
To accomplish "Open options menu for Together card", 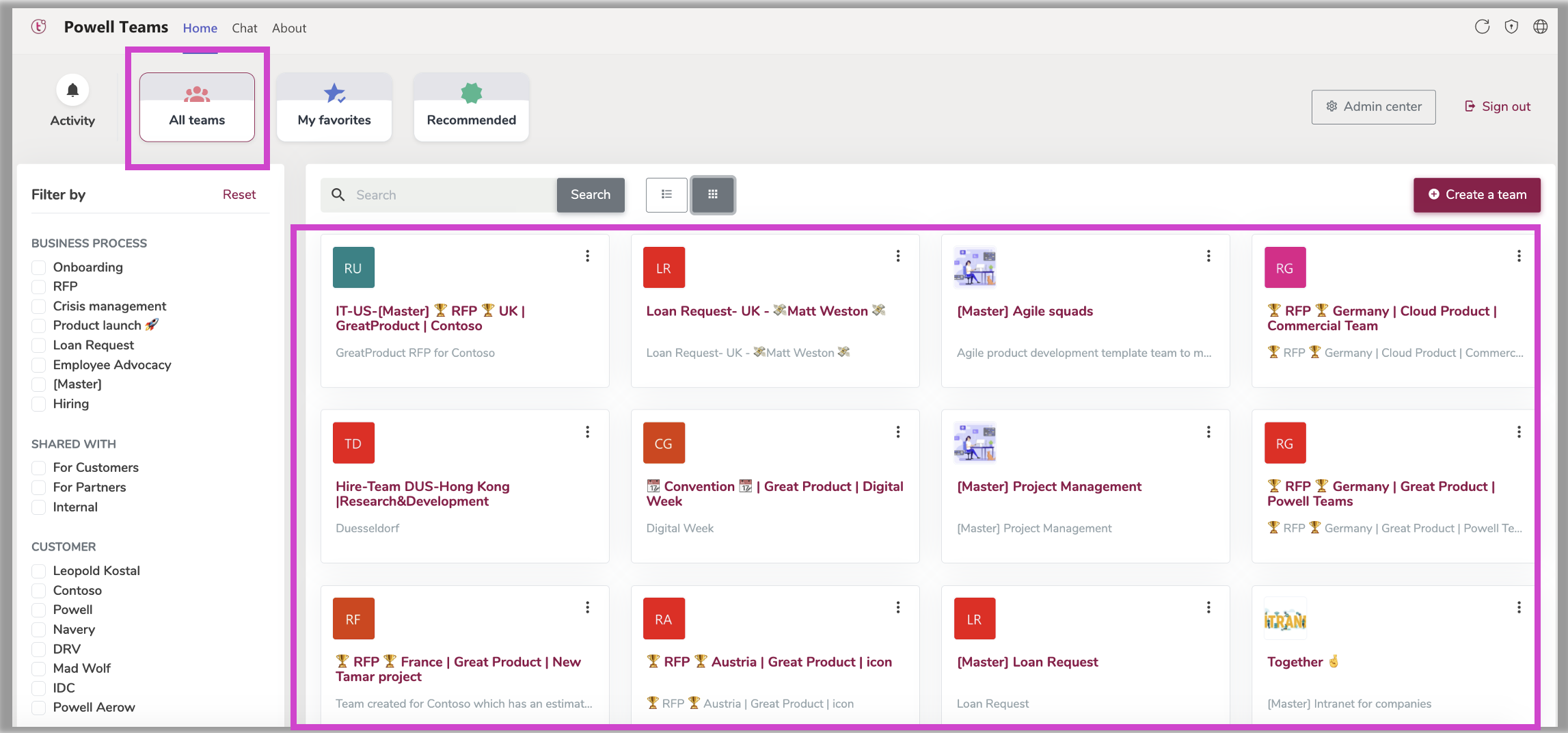I will tap(1519, 607).
